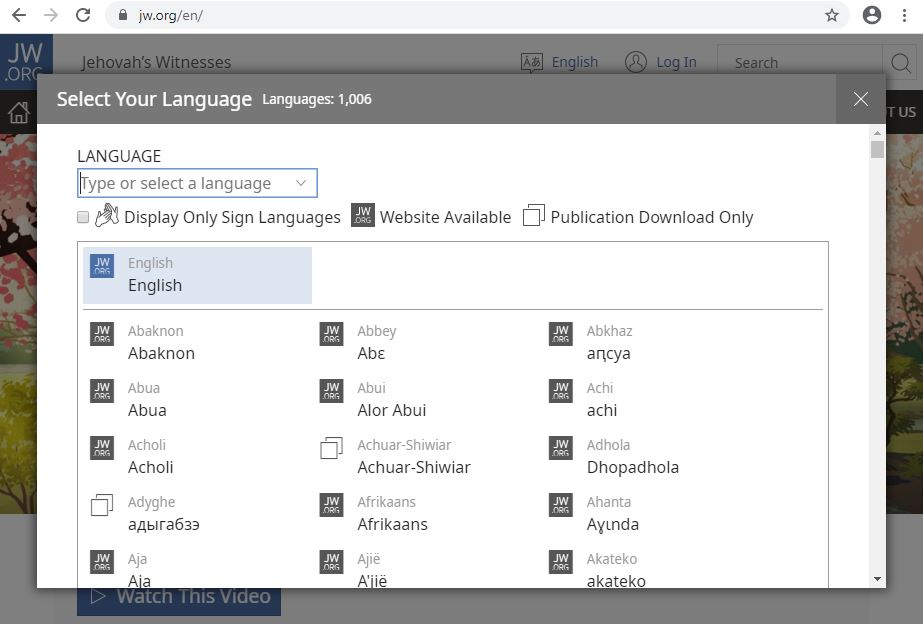
Task: Select the Afrikaans language
Action: coord(392,513)
